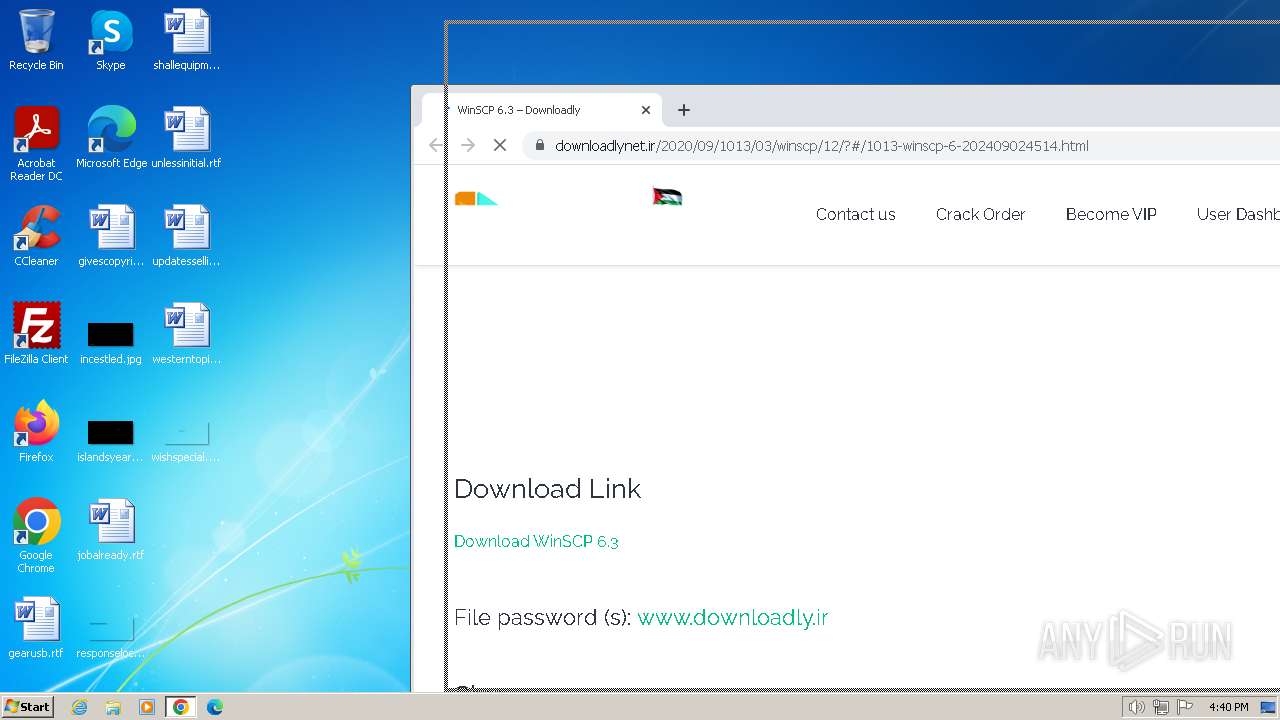Open the updatesselli document icon
Image resolution: width=1280 pixels, height=720 pixels.
[x=186, y=236]
